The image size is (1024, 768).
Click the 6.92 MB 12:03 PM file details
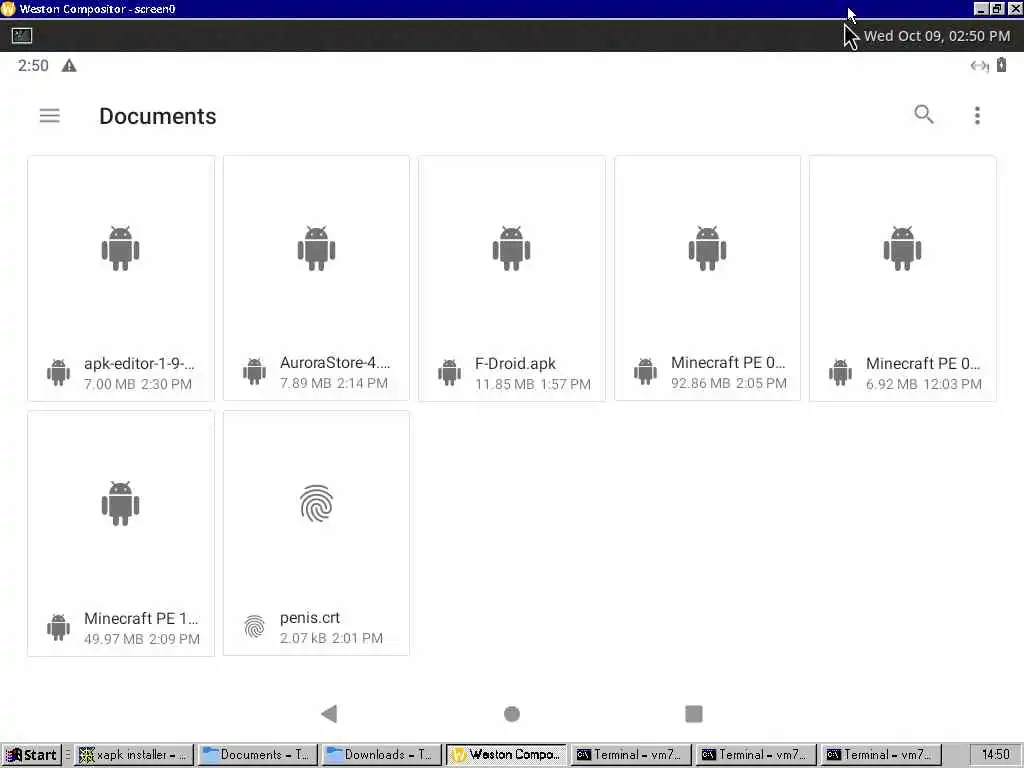tap(923, 384)
